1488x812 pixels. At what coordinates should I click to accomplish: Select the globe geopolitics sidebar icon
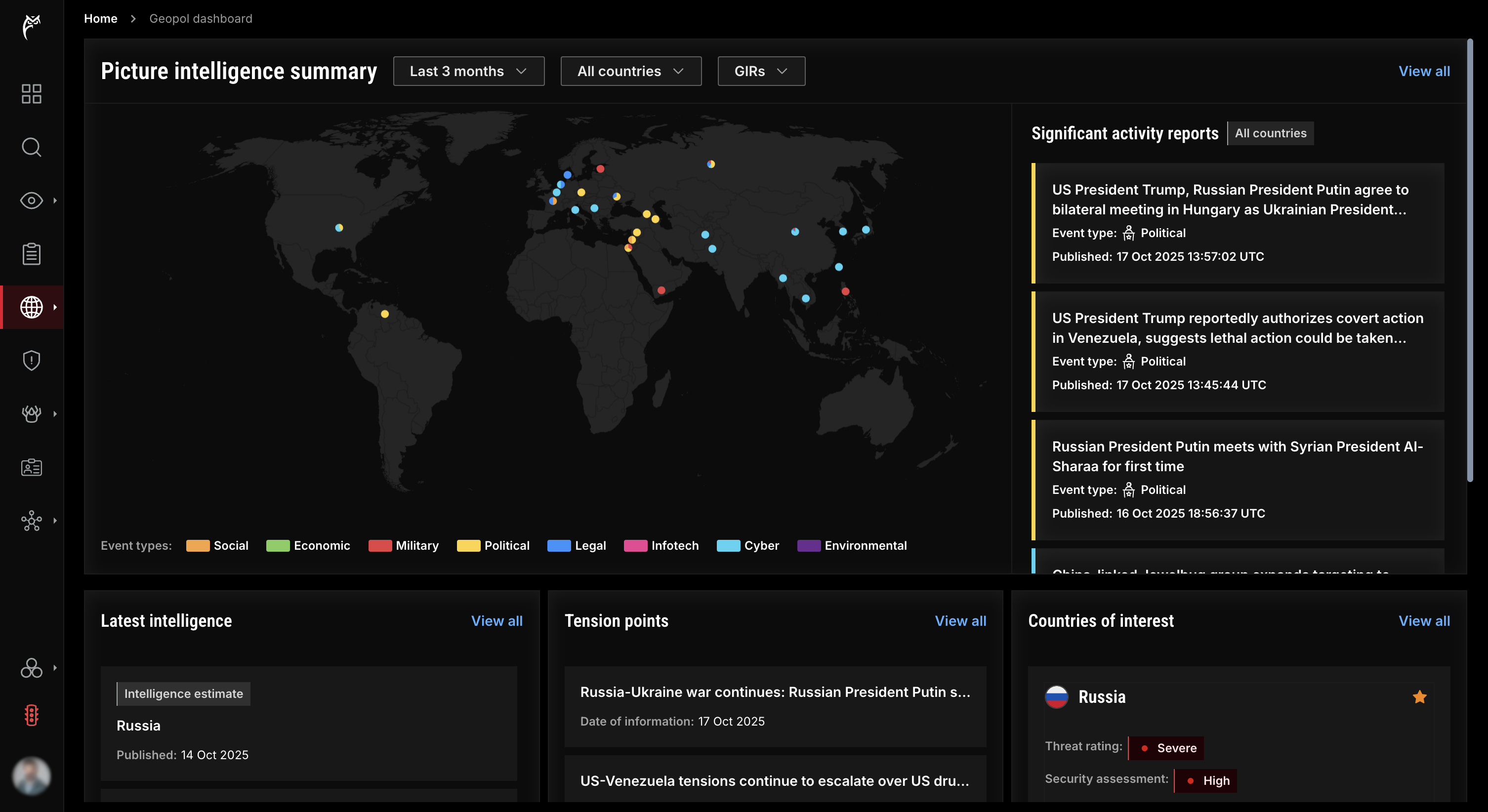(31, 307)
